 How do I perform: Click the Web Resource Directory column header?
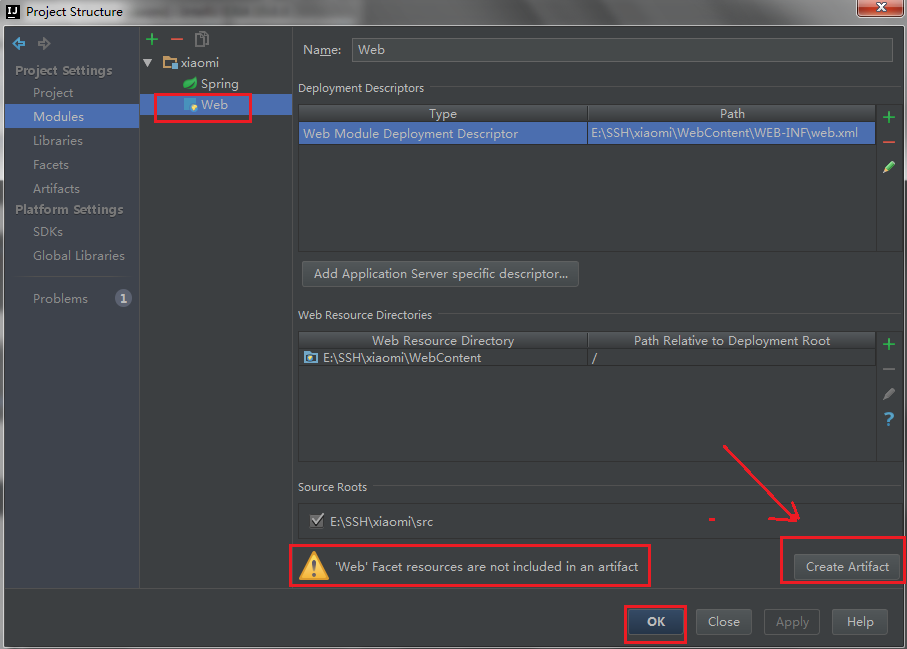pos(443,341)
